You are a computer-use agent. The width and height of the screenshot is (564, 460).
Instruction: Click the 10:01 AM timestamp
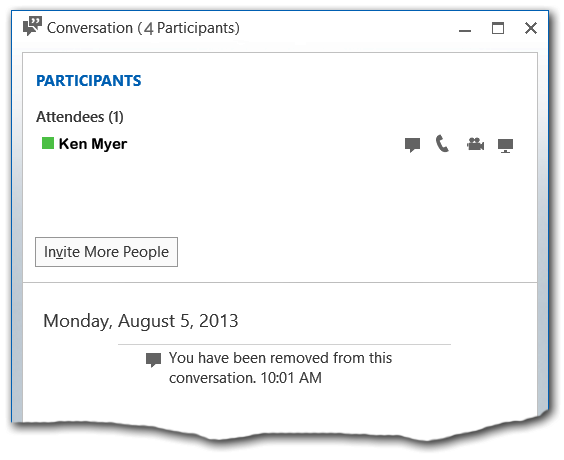pos(291,378)
